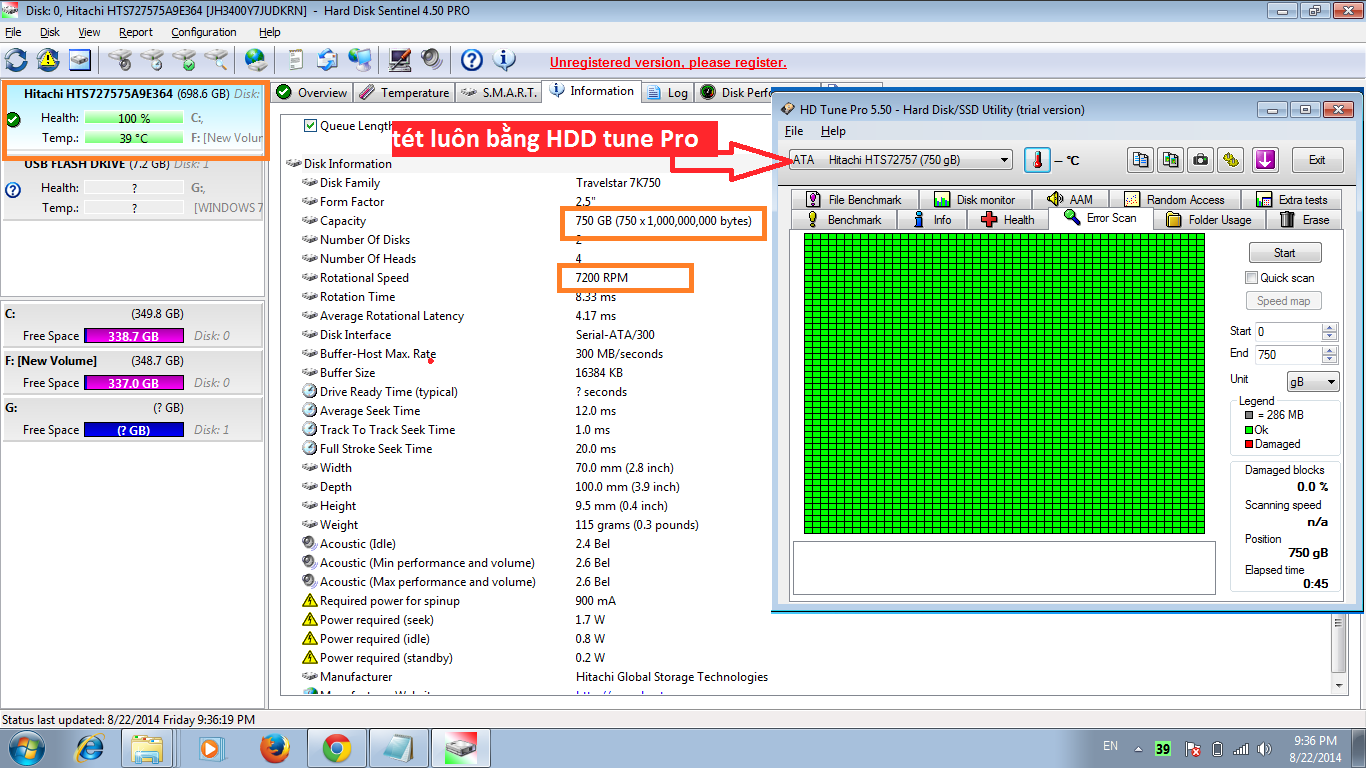The height and width of the screenshot is (768, 1366).
Task: Click the green 39 temperature tray icon
Action: click(1163, 748)
